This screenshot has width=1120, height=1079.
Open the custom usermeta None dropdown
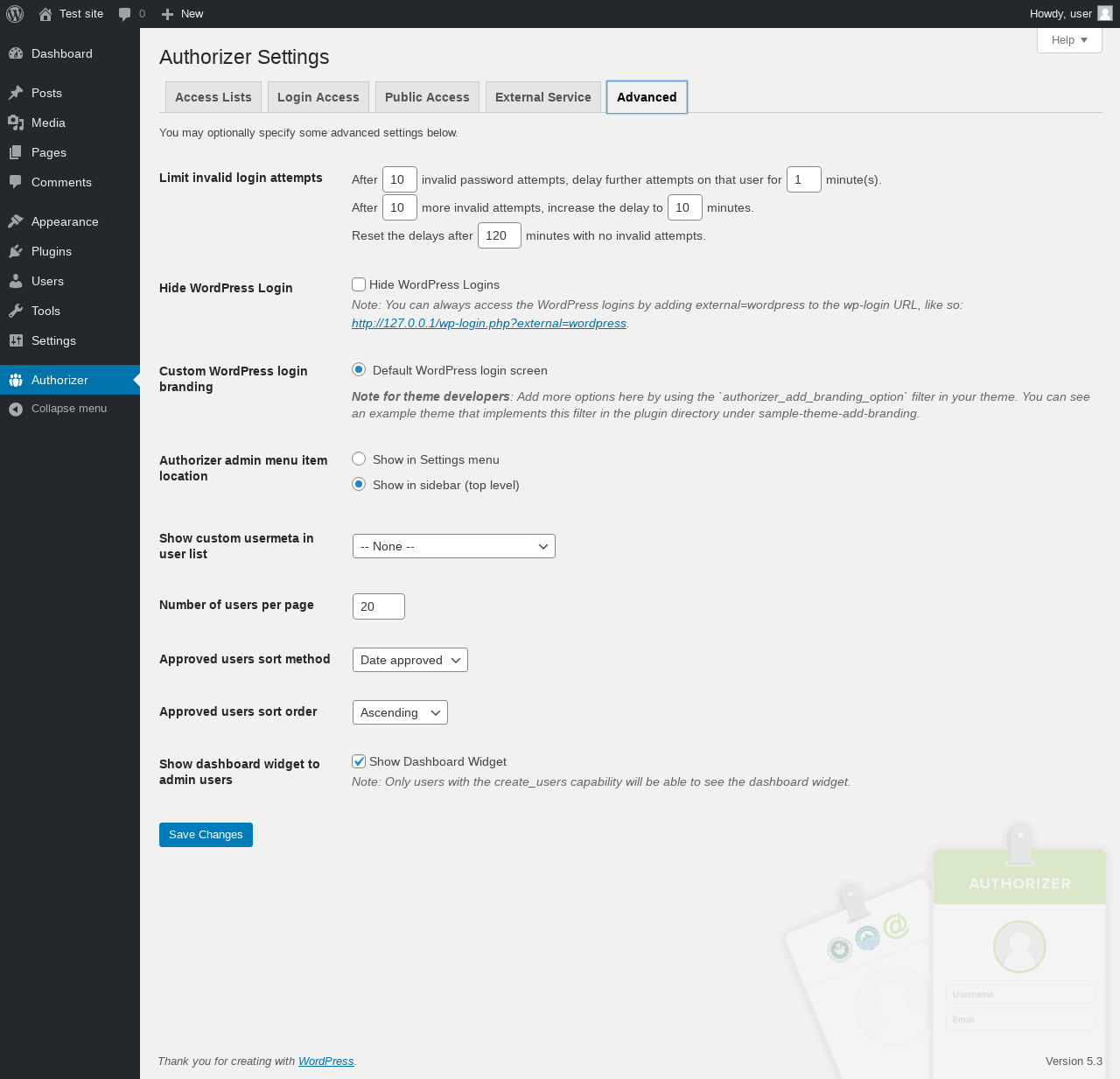[x=454, y=546]
